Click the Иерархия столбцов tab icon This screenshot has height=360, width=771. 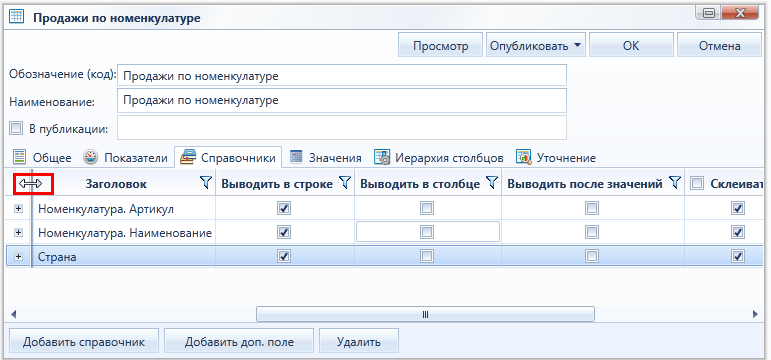pos(382,157)
